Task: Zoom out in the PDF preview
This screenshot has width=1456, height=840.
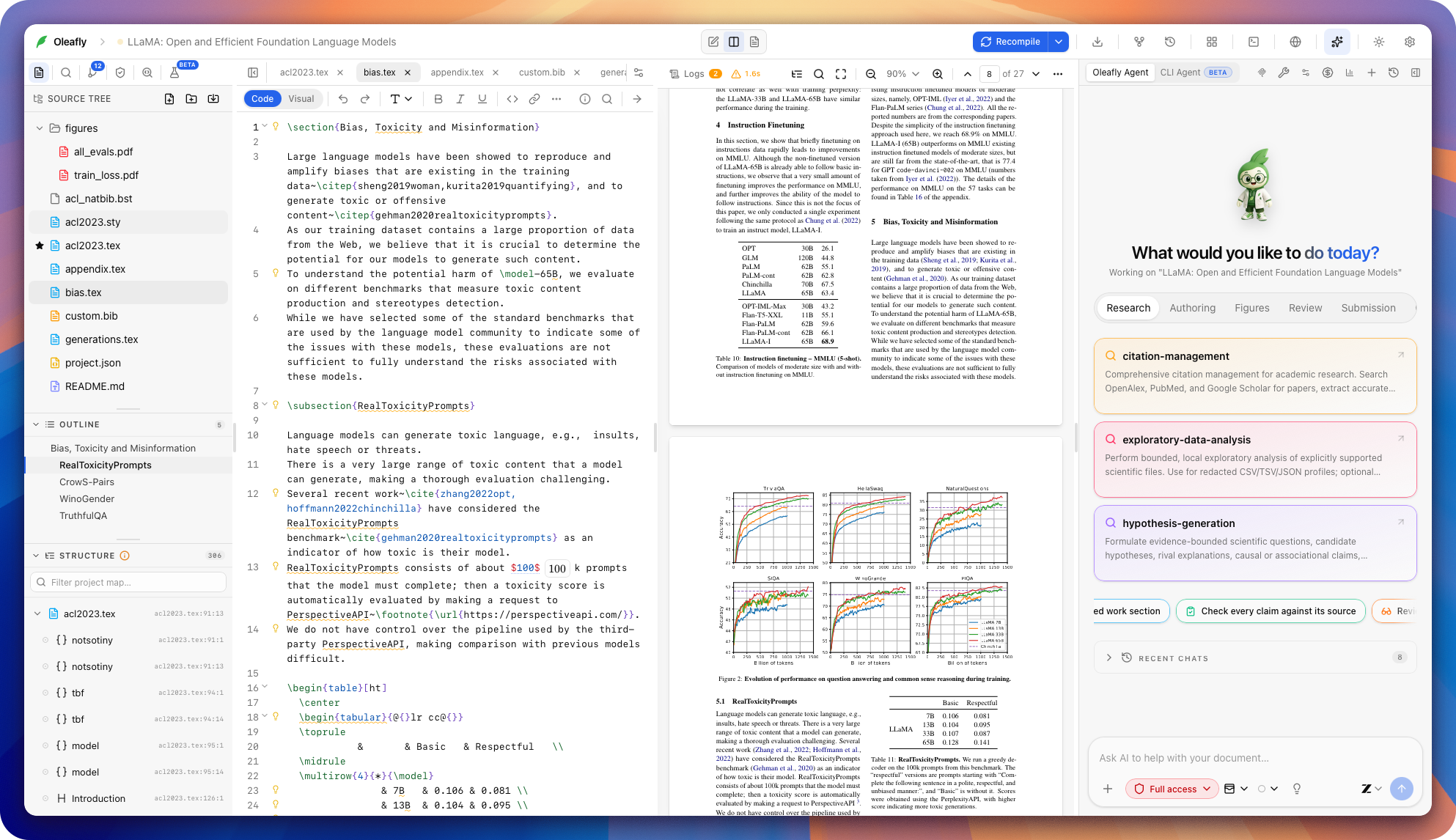Action: click(x=871, y=74)
